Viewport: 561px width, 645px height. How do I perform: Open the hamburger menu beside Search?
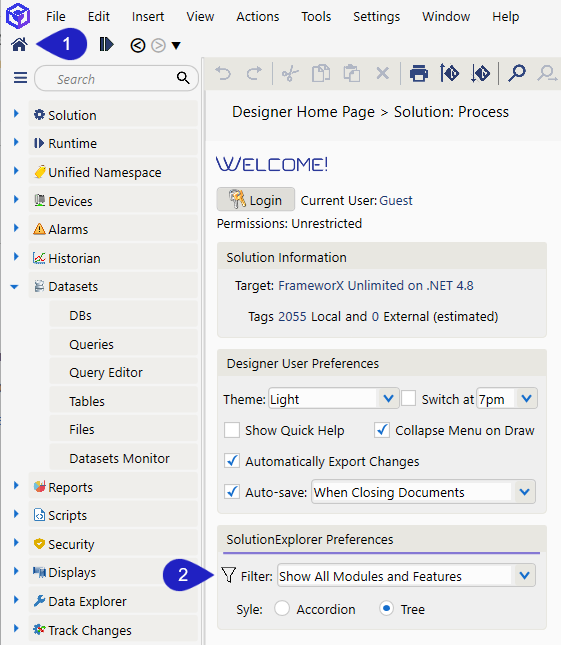(20, 78)
